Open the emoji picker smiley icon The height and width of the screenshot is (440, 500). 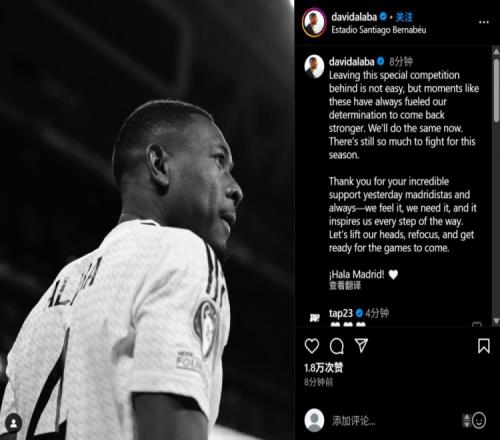tap(479, 421)
